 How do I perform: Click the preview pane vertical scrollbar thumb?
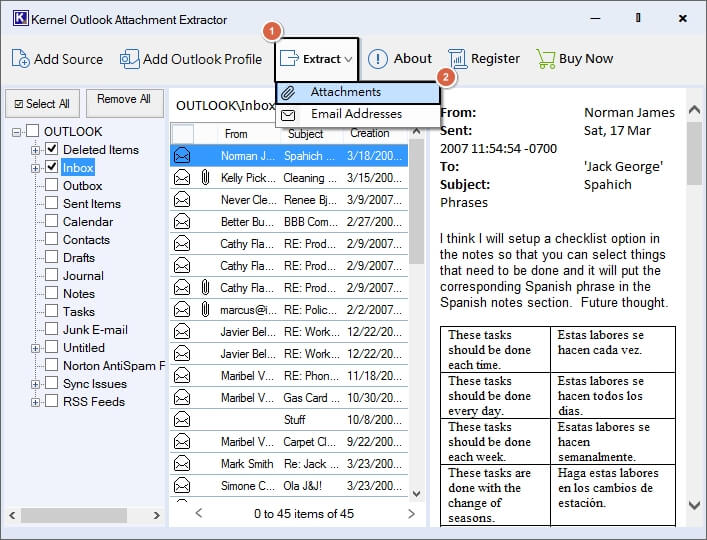695,153
